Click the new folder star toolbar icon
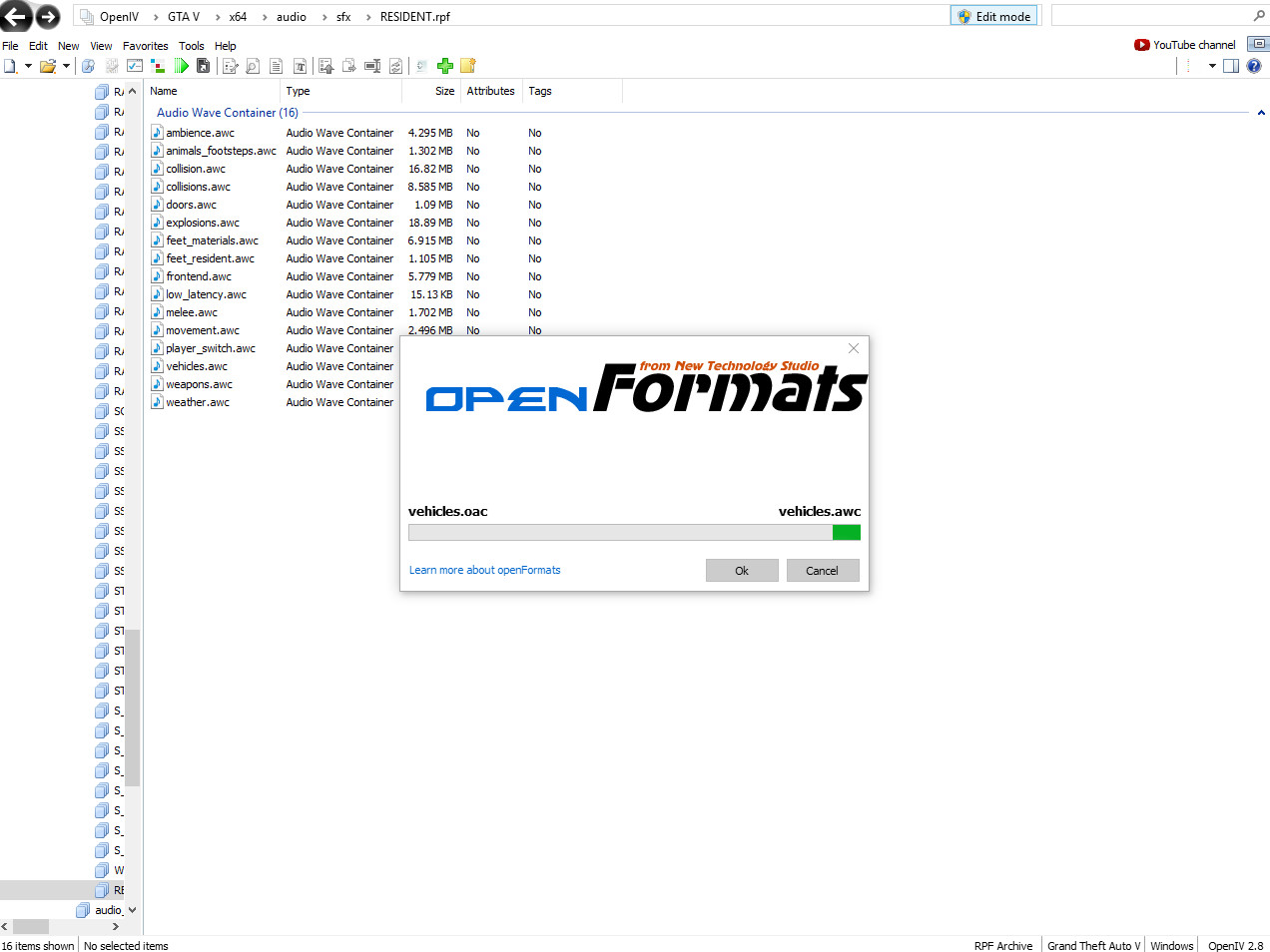 [467, 66]
